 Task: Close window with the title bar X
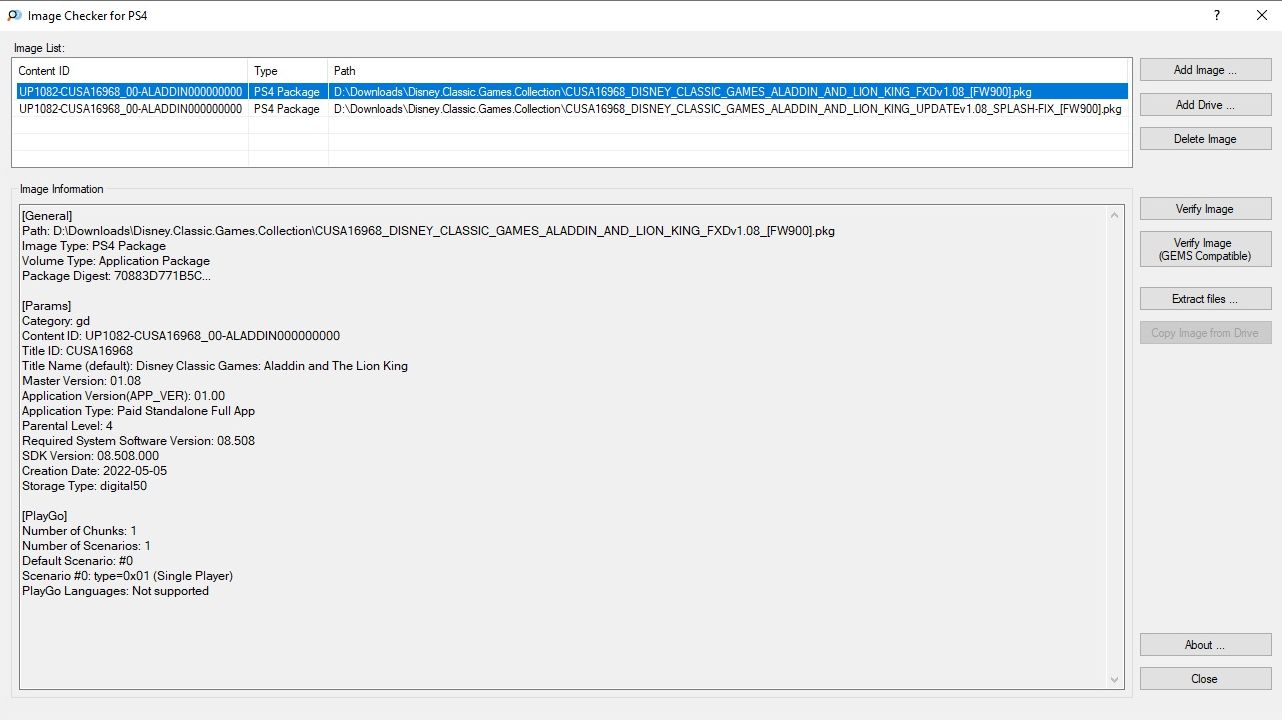click(1261, 15)
